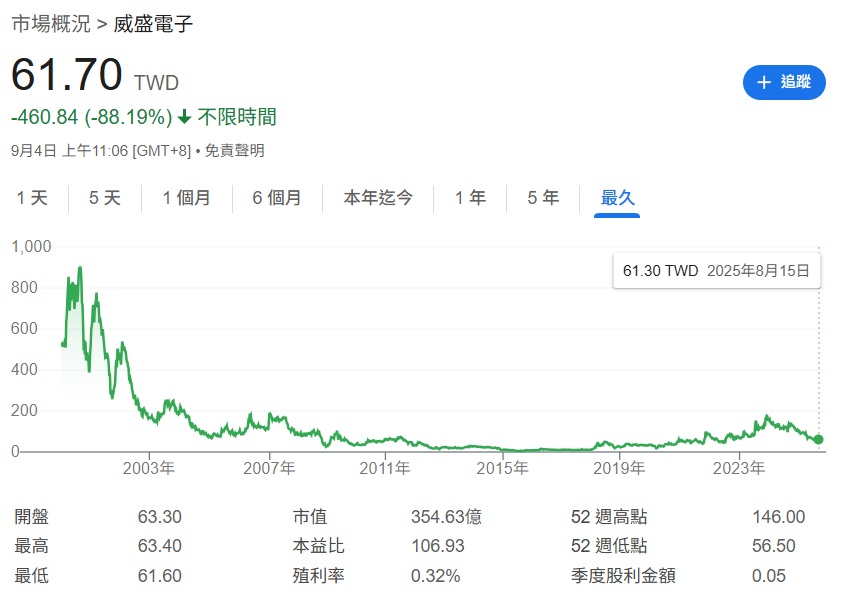Click the 本益比 label
The image size is (850, 596).
(x=318, y=546)
